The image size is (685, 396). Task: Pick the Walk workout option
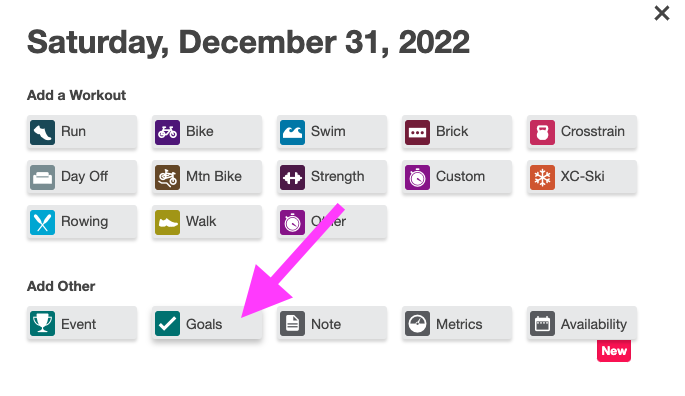207,222
